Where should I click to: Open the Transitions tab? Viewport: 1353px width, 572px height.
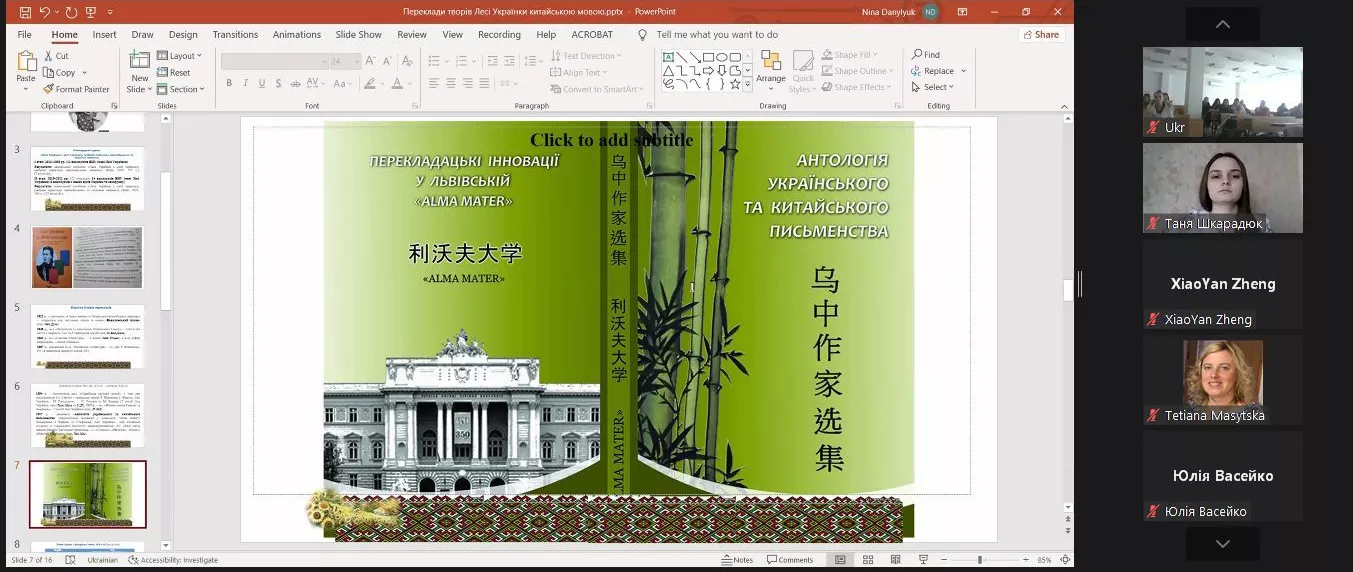pyautogui.click(x=235, y=34)
